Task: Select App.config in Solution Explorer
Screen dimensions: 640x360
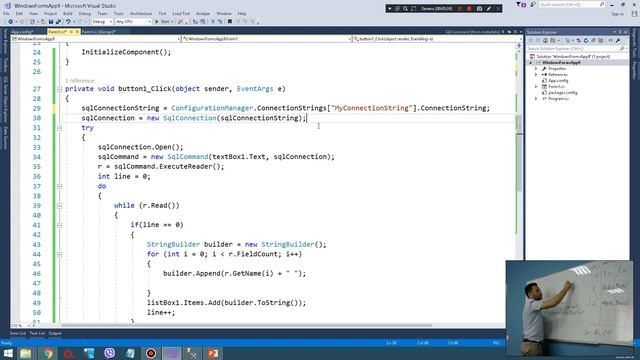Action: pos(558,81)
